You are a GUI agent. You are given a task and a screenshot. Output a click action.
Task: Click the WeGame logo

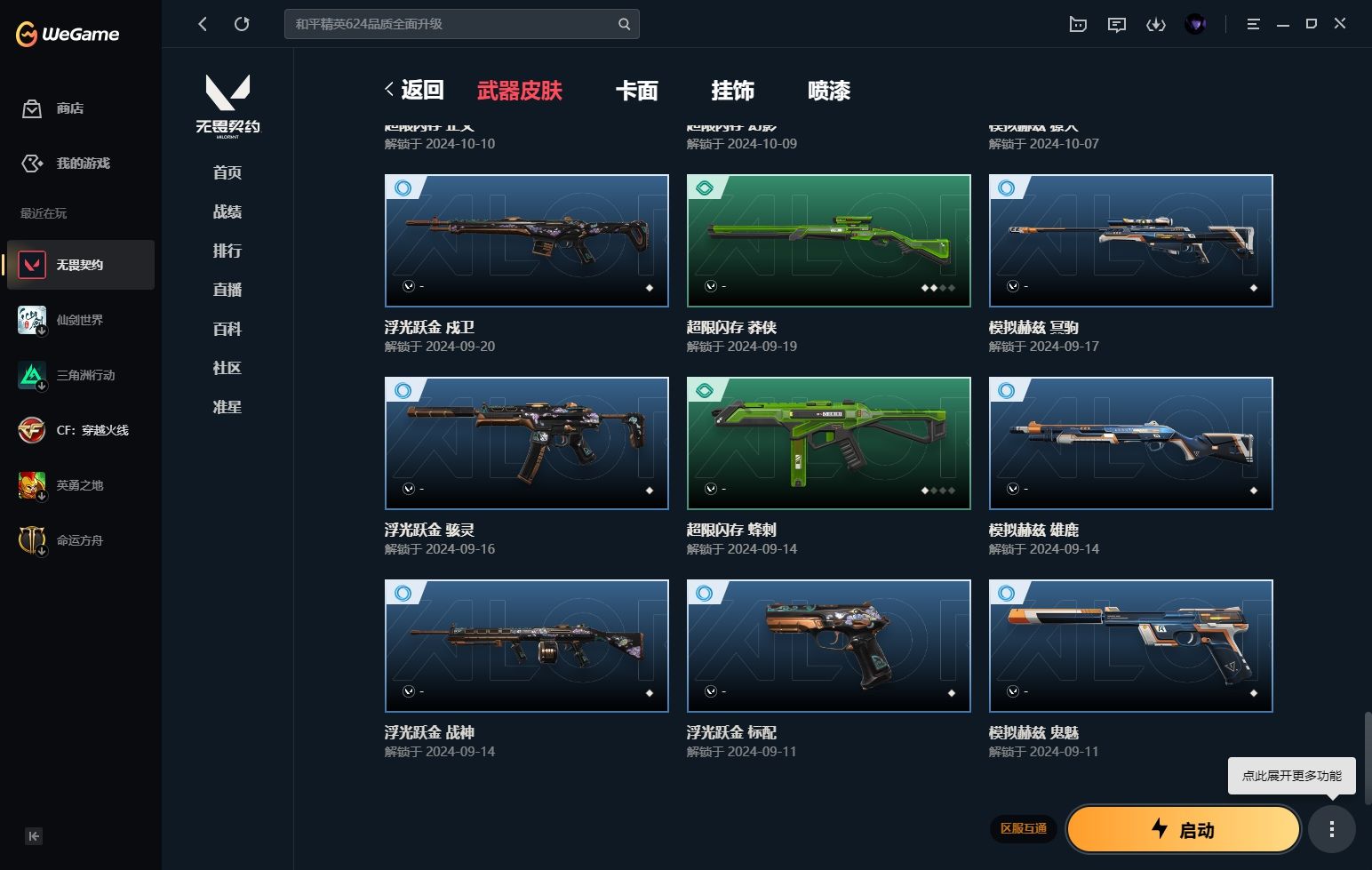click(x=68, y=34)
